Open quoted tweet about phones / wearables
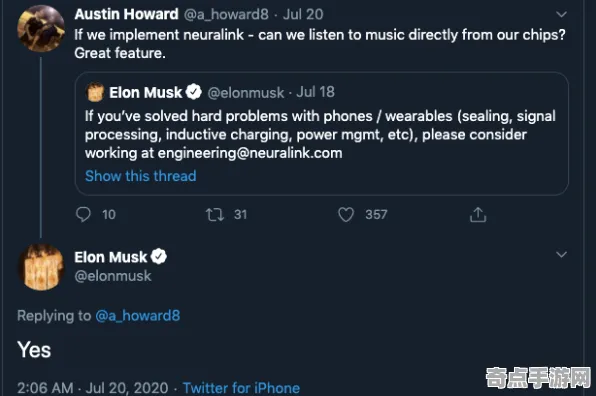The image size is (596, 396). click(322, 133)
